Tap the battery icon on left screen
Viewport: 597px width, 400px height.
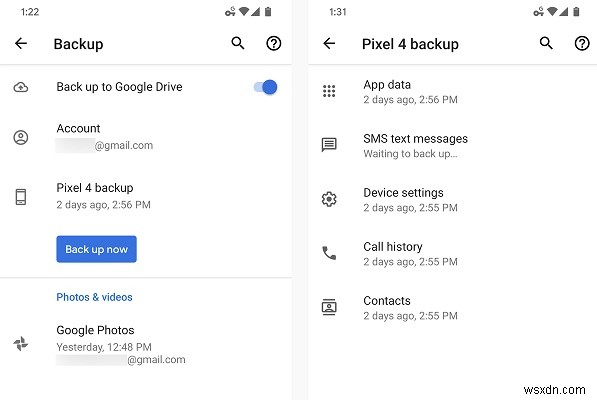coord(268,12)
